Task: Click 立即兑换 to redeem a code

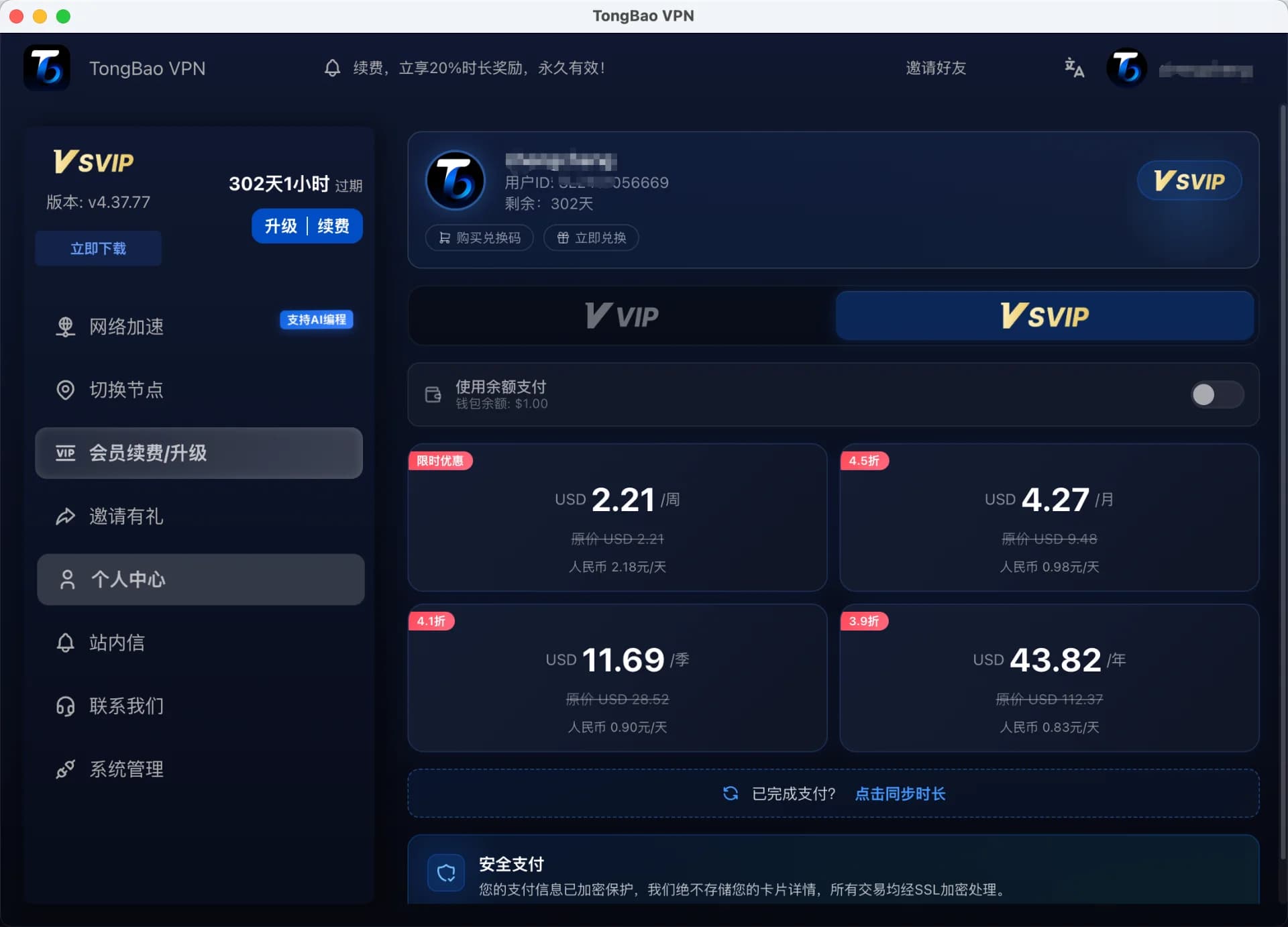Action: [591, 237]
